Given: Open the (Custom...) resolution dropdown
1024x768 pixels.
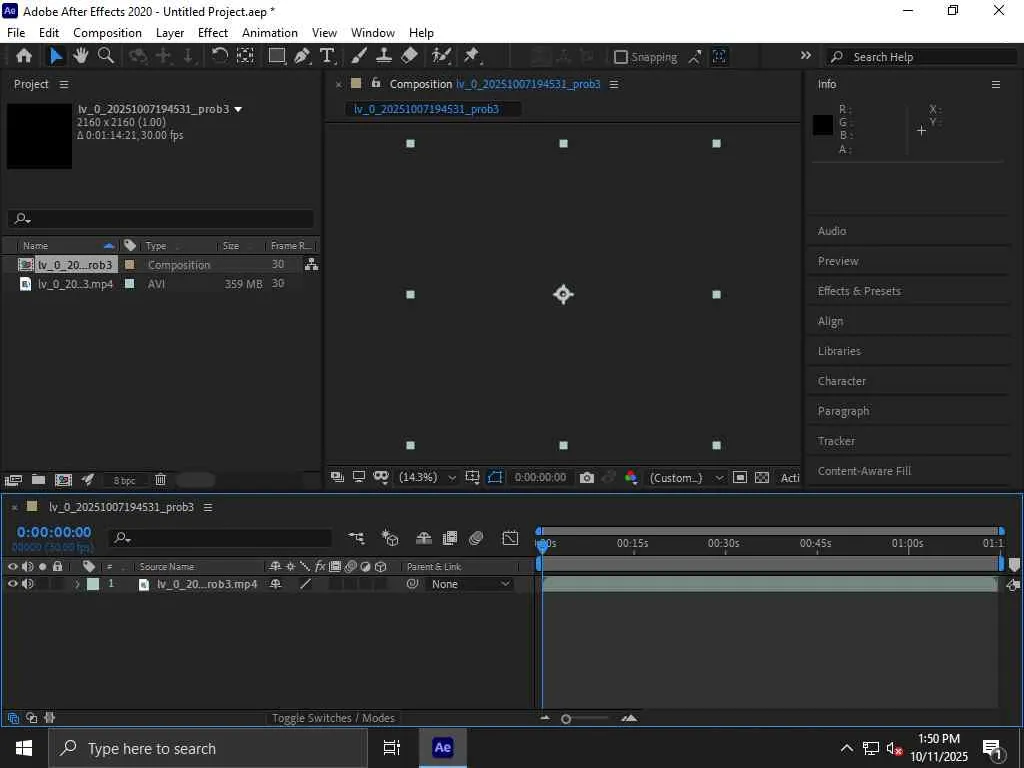Looking at the screenshot, I should click(685, 478).
